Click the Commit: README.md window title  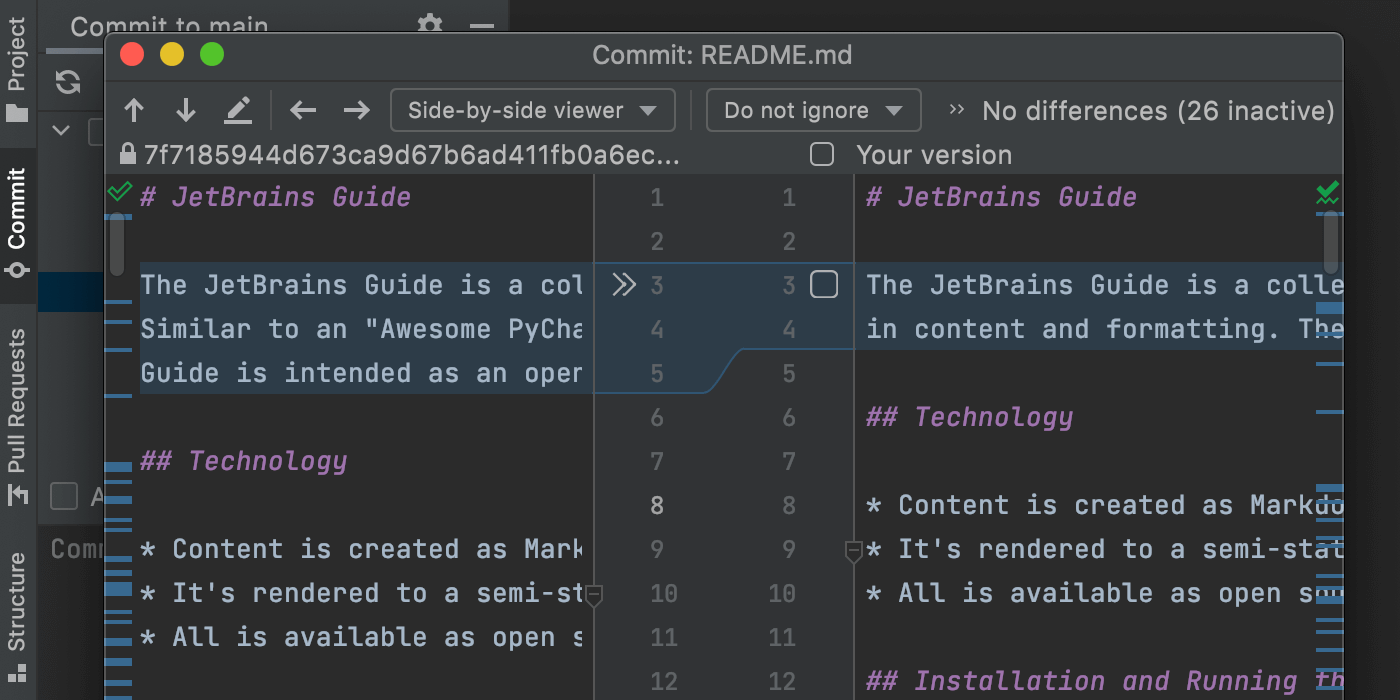click(x=722, y=55)
